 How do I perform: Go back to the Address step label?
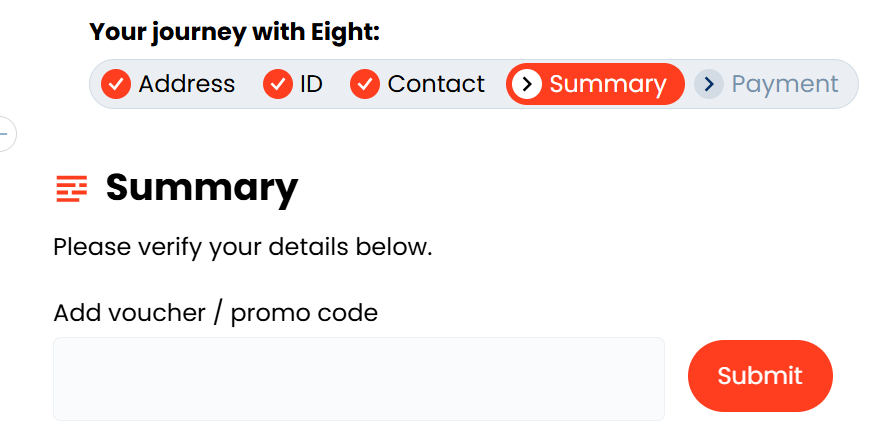tap(187, 84)
